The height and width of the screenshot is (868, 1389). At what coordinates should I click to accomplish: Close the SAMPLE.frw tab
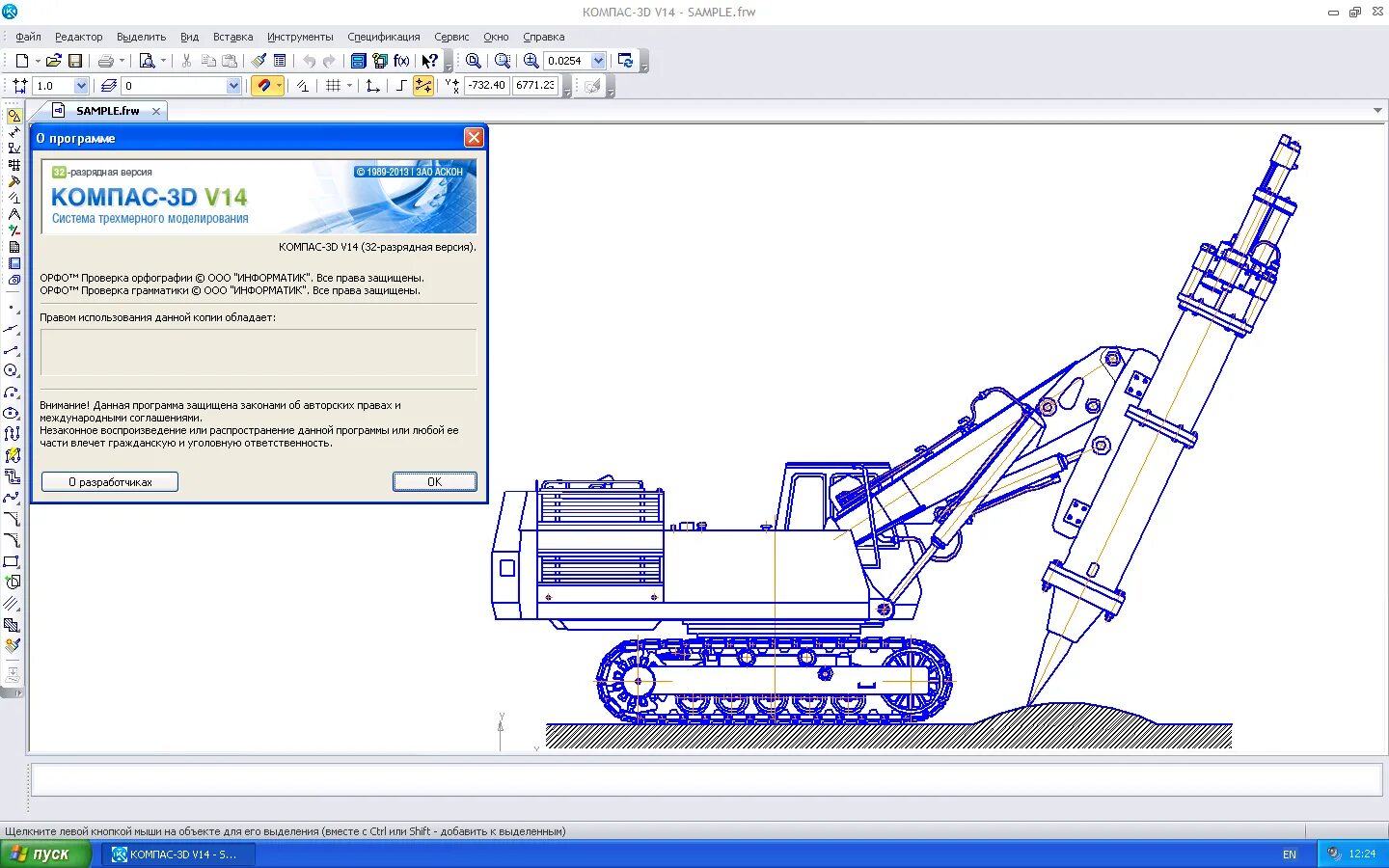pyautogui.click(x=156, y=111)
